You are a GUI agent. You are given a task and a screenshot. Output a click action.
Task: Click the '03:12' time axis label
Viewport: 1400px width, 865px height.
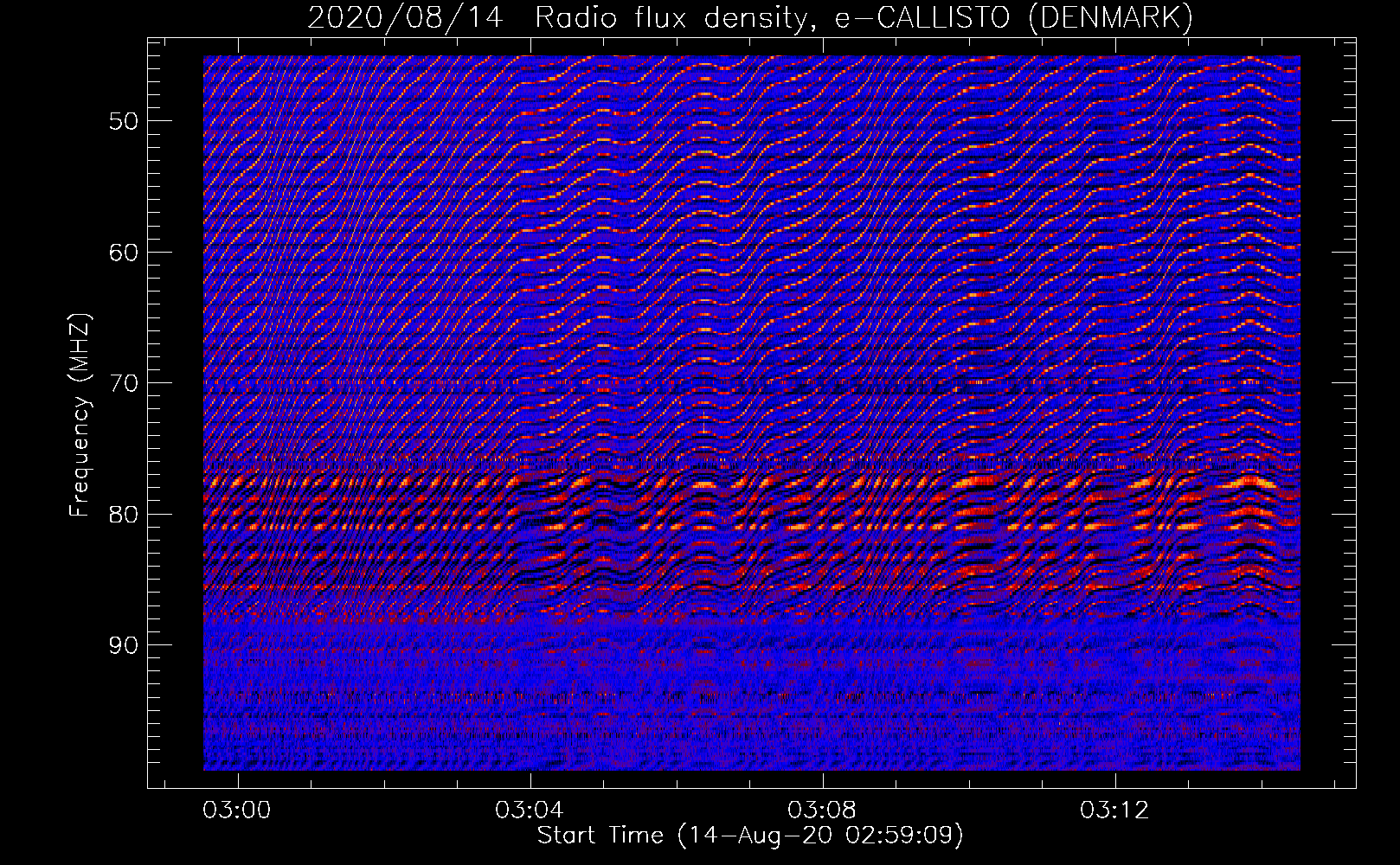click(x=1114, y=810)
